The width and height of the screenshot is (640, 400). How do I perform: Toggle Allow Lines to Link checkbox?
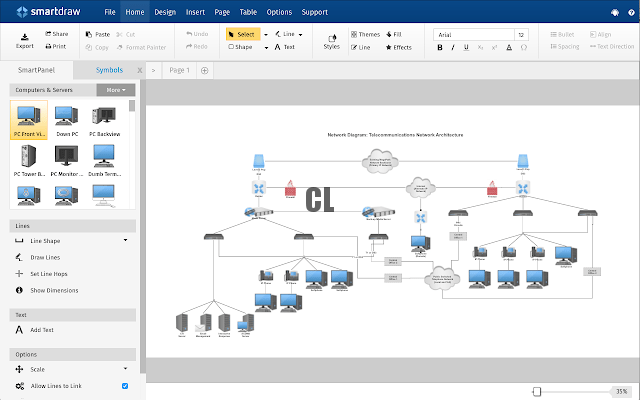pos(125,386)
